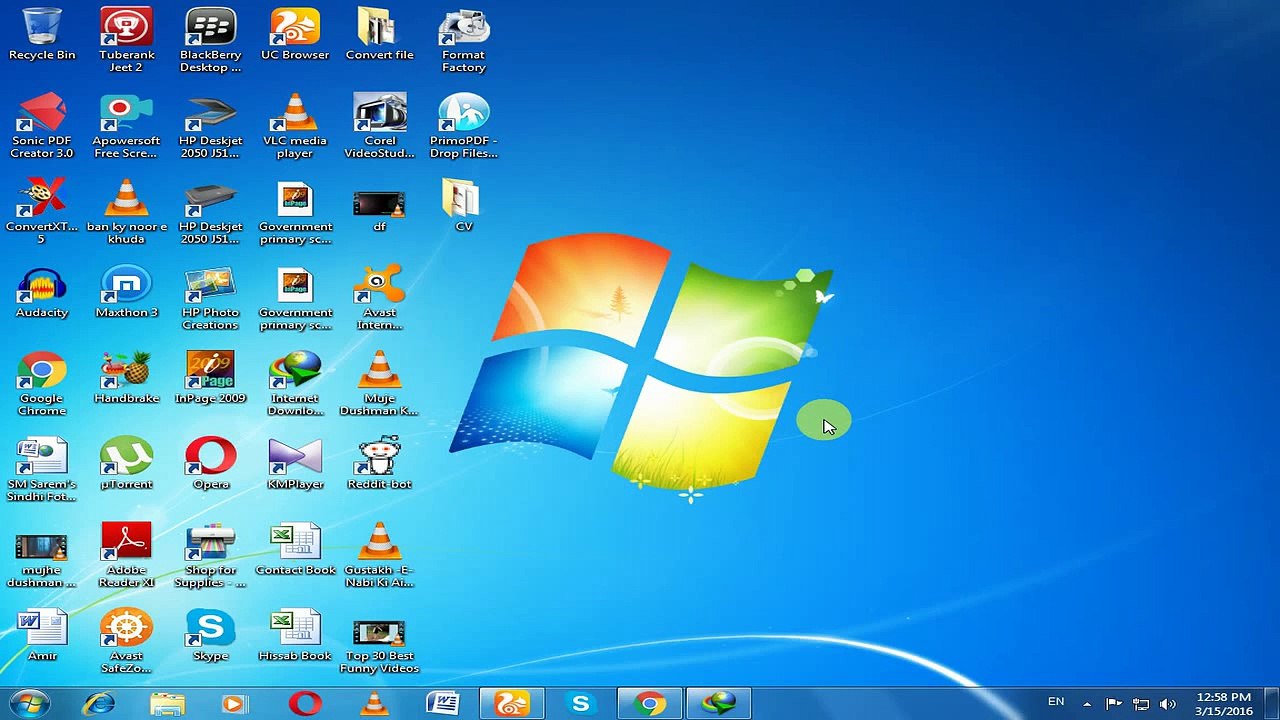Switch to Internet Download Manager in the taskbar
This screenshot has height=720, width=1280.
click(x=718, y=704)
